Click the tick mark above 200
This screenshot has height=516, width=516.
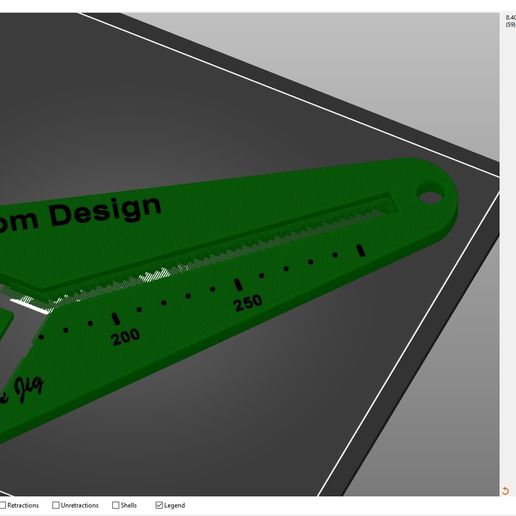[116, 319]
